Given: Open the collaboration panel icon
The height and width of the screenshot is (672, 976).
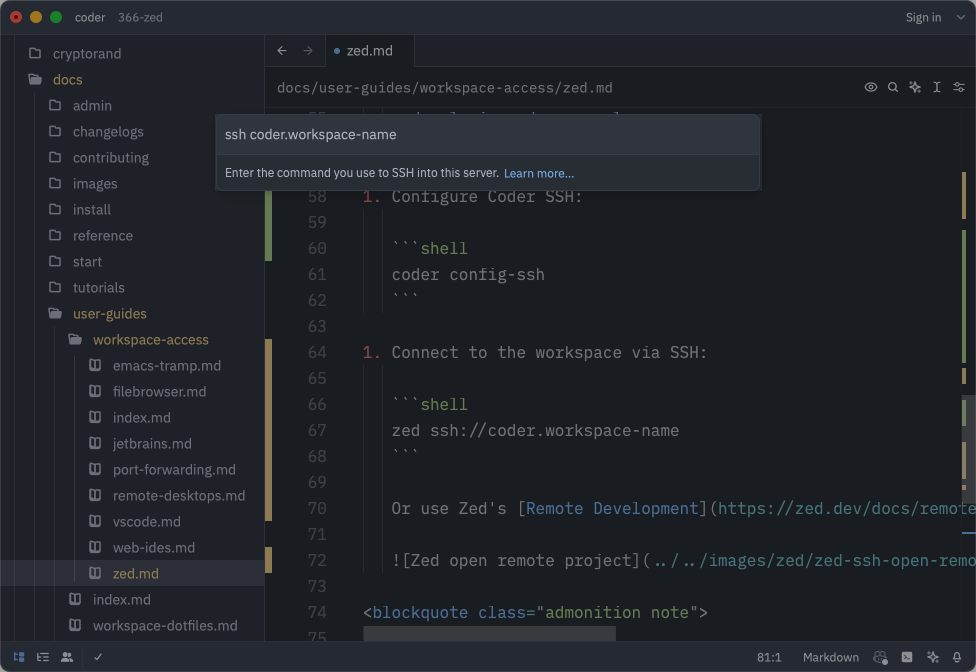Looking at the screenshot, I should pos(67,657).
